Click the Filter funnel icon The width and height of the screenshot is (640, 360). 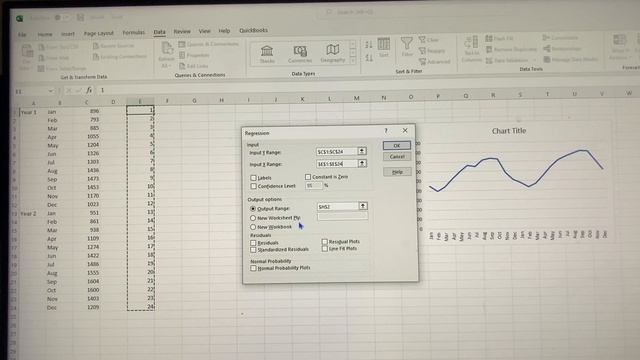click(x=407, y=47)
